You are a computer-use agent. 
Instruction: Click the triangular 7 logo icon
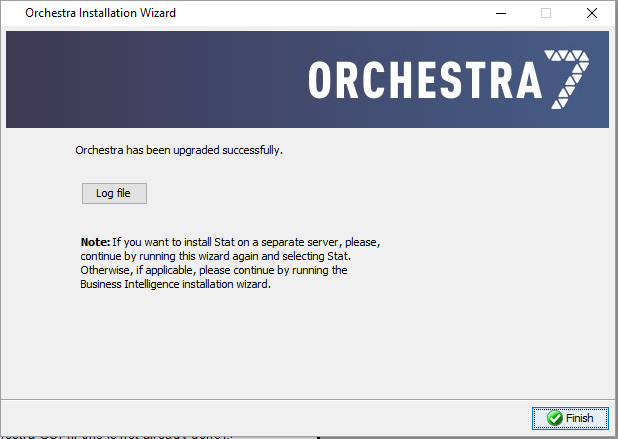[x=567, y=79]
